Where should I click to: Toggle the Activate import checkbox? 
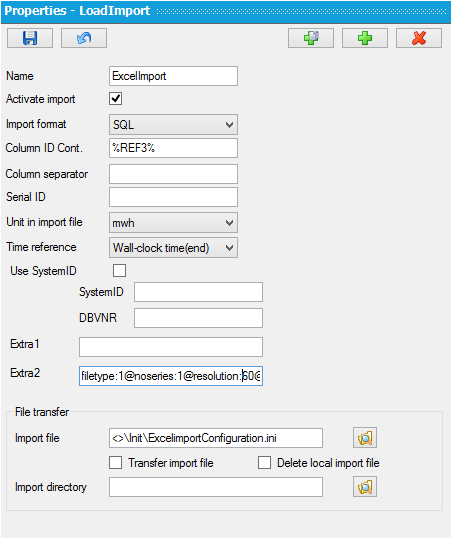[115, 99]
